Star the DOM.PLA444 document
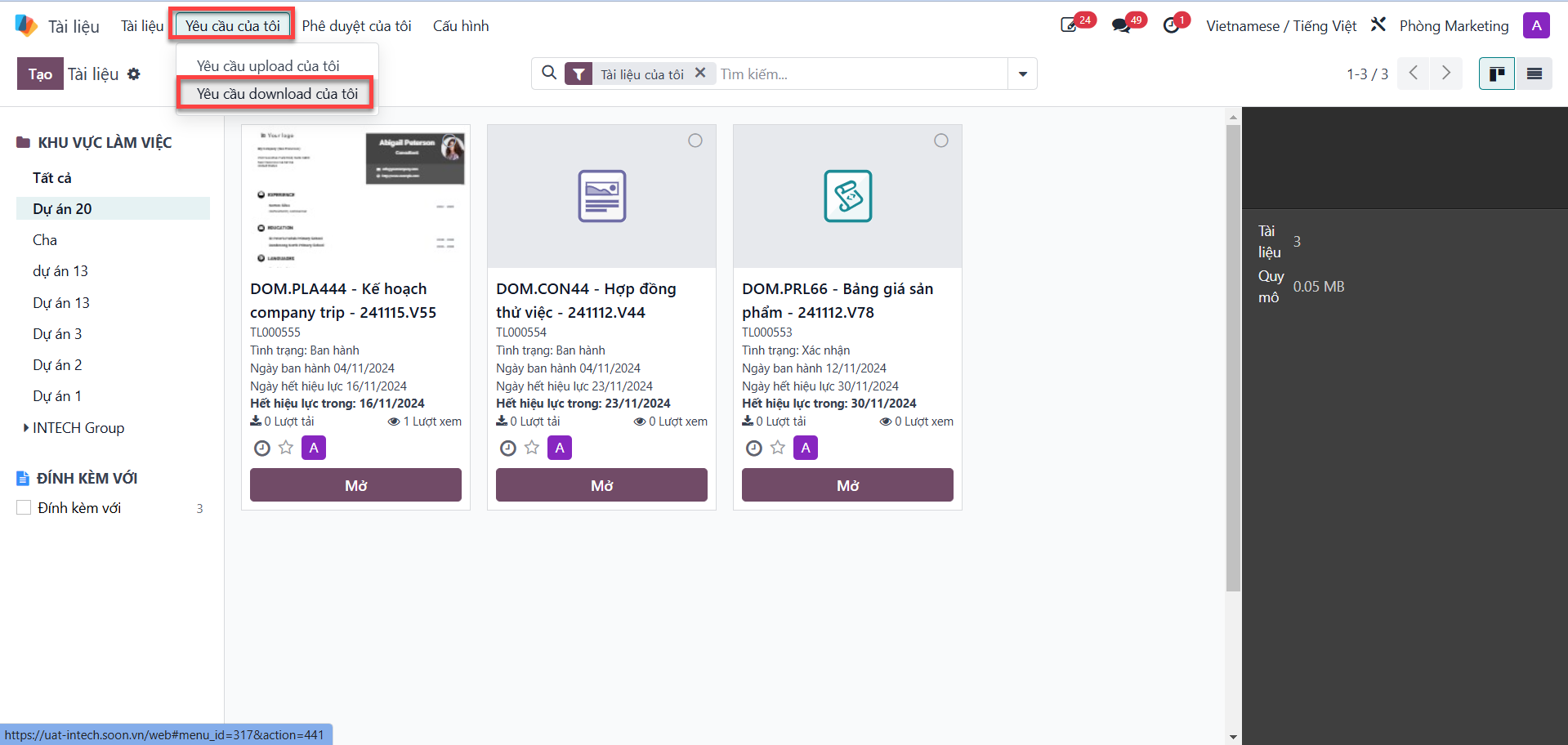Image resolution: width=1568 pixels, height=745 pixels. [x=286, y=448]
